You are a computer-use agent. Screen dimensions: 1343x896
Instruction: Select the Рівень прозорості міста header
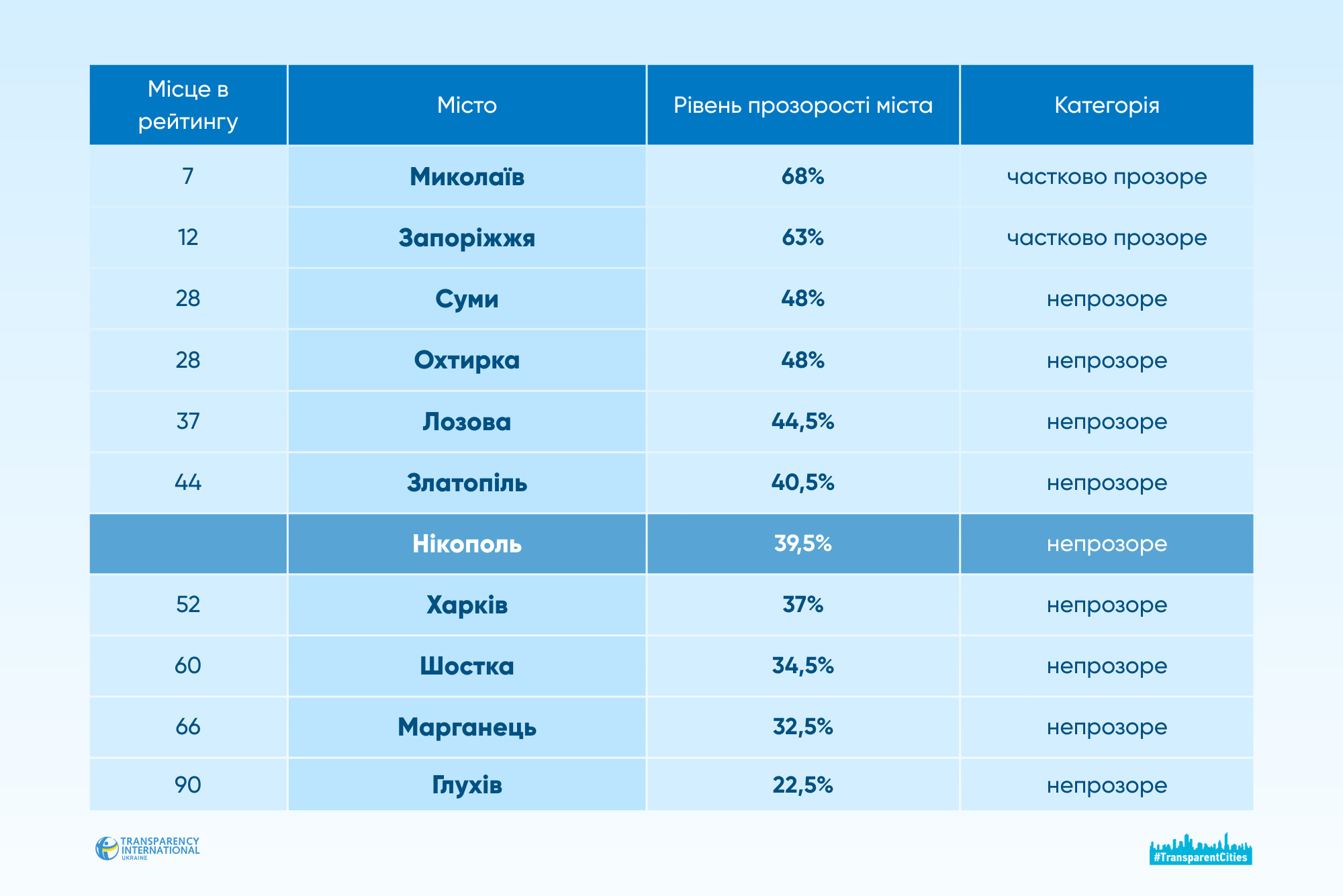coord(802,105)
